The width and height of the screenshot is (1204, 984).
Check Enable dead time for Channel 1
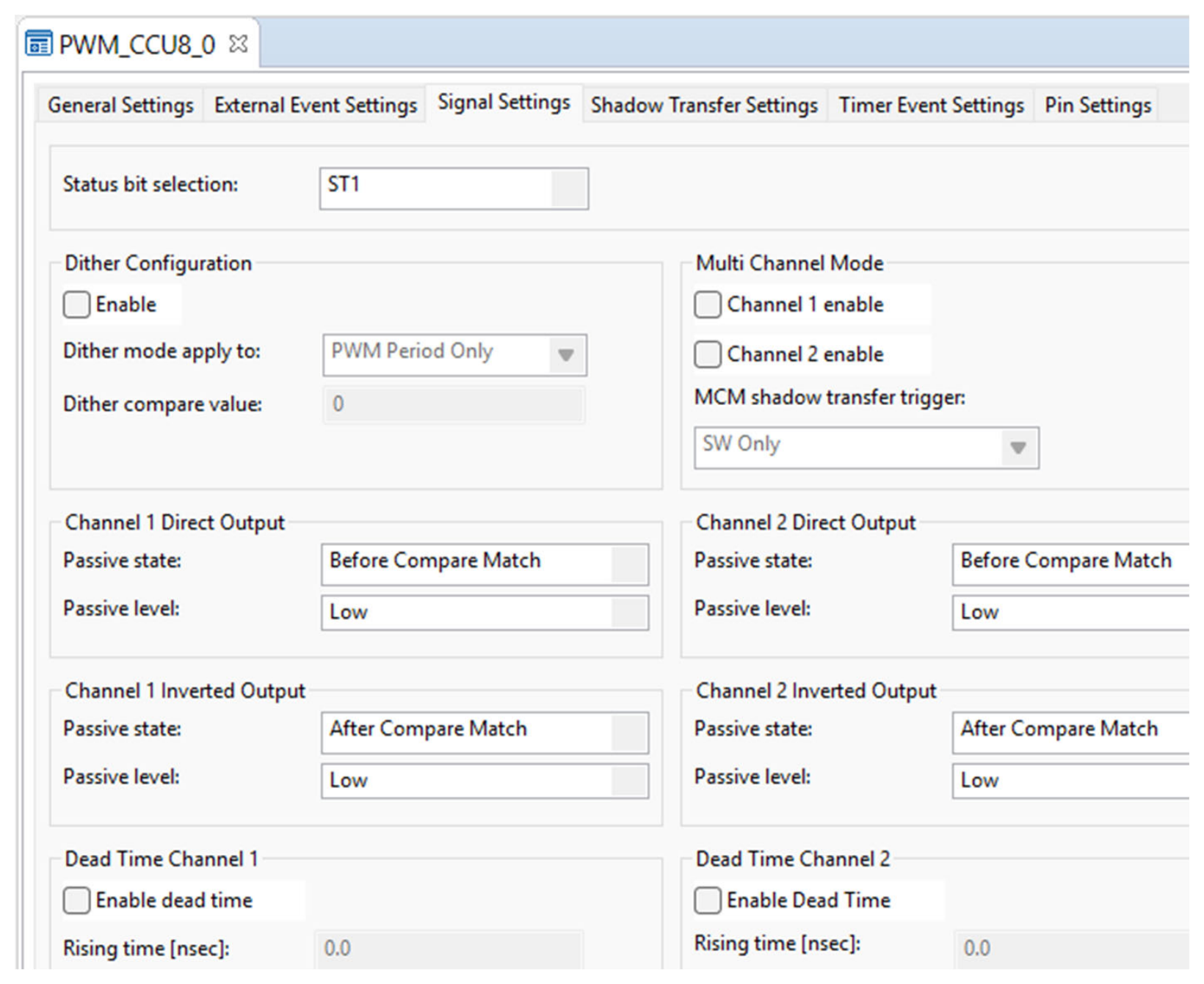pyautogui.click(x=76, y=900)
